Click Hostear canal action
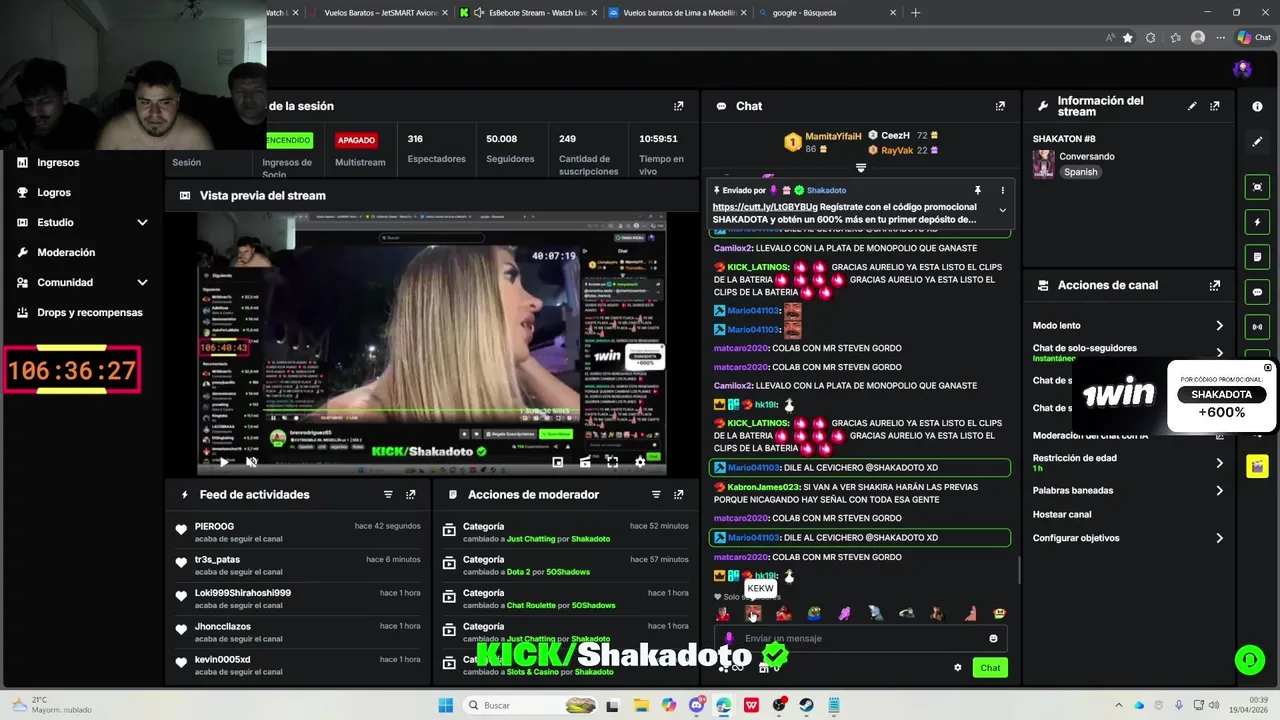This screenshot has width=1280, height=720. click(1062, 514)
